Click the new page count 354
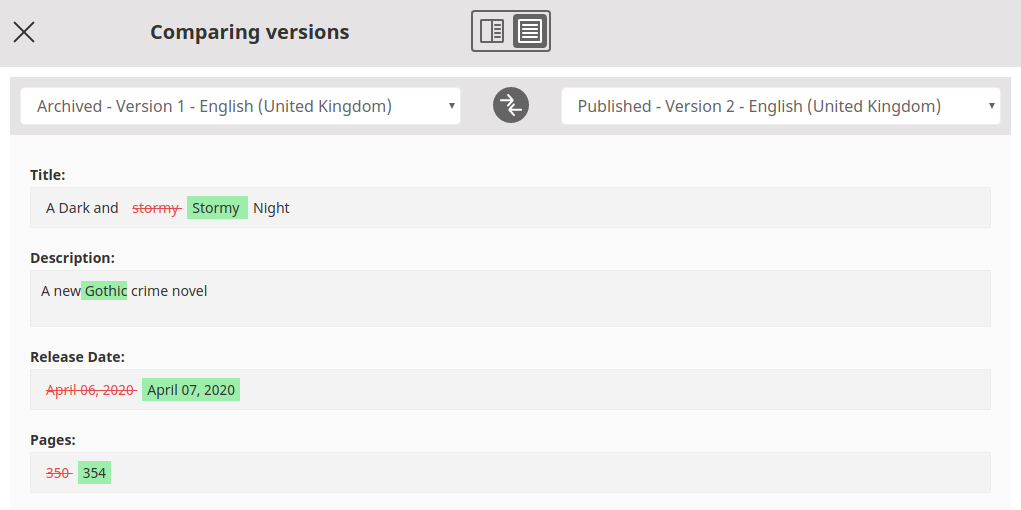Viewport: 1021px width, 510px height. pos(94,473)
